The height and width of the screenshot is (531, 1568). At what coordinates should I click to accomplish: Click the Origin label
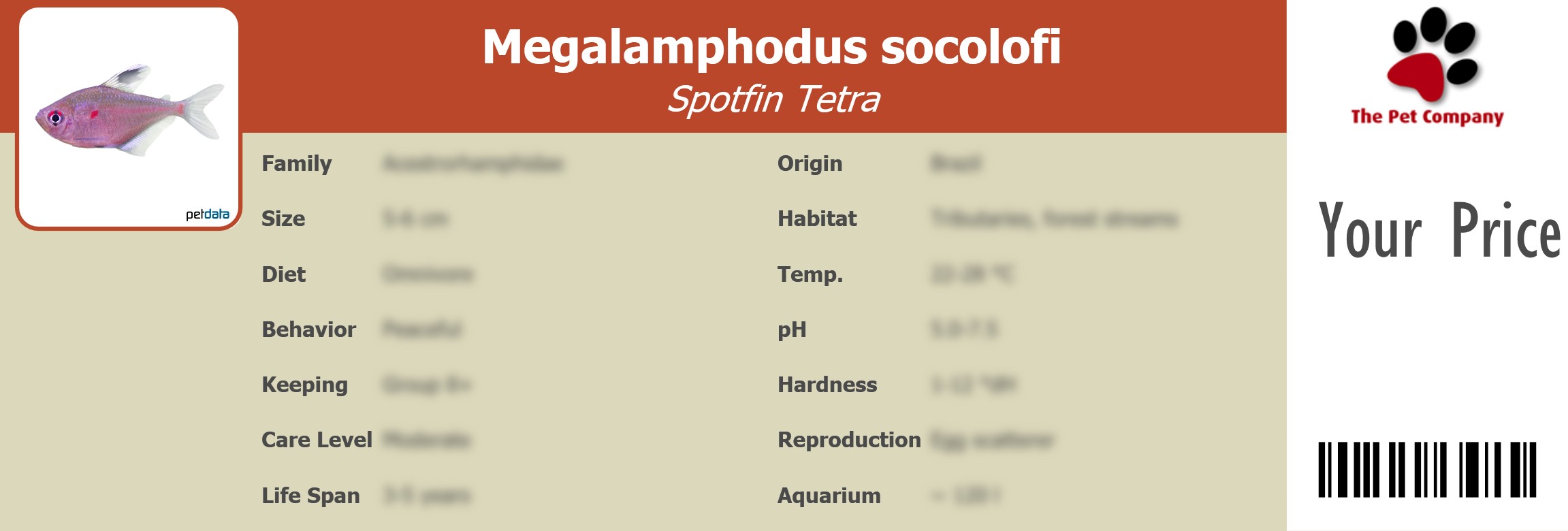pos(810,163)
